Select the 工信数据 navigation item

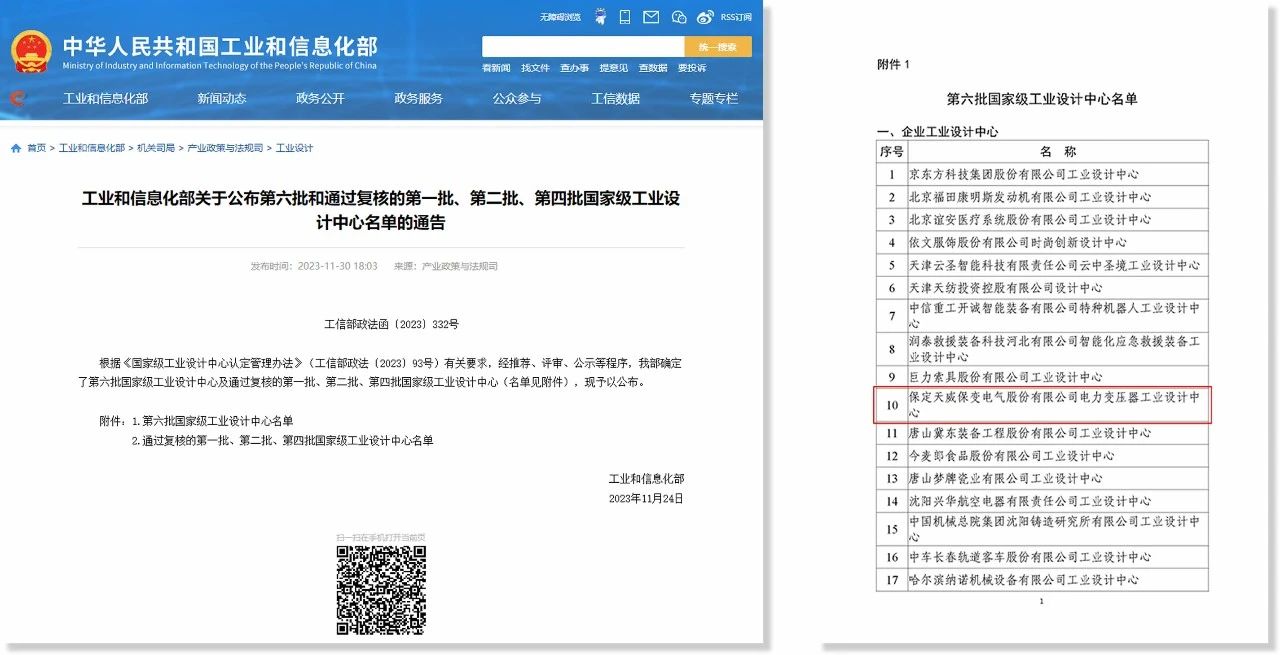pos(615,98)
